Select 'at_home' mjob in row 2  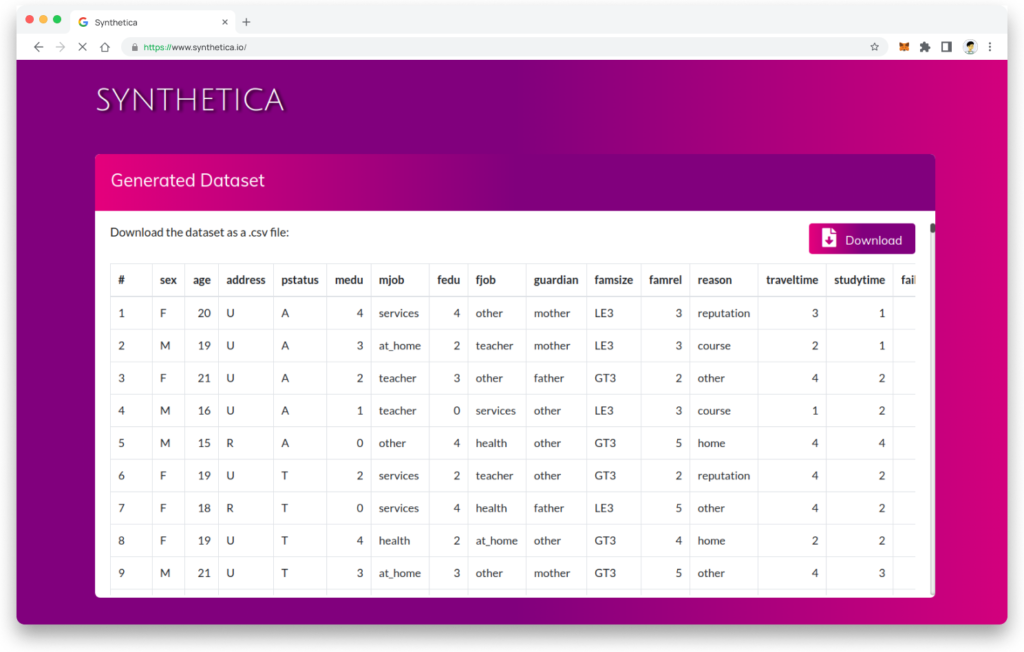tap(400, 346)
